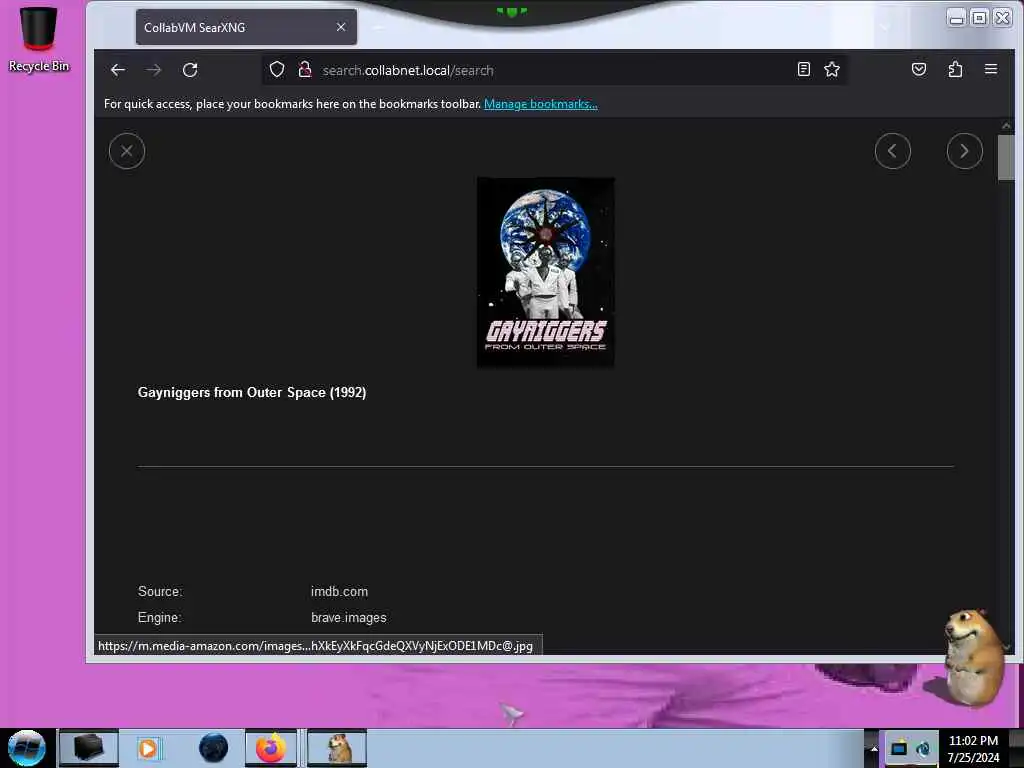The height and width of the screenshot is (768, 1024).
Task: Expand the hidden system tray icons
Action: pos(873,748)
